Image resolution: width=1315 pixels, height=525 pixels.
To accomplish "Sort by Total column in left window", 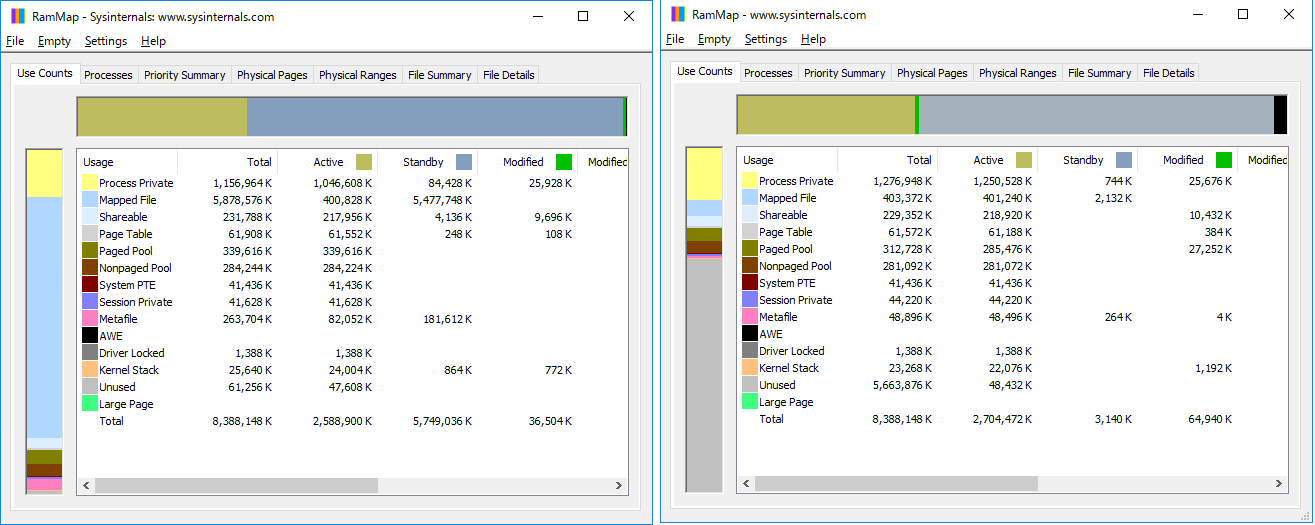I will pos(227,162).
